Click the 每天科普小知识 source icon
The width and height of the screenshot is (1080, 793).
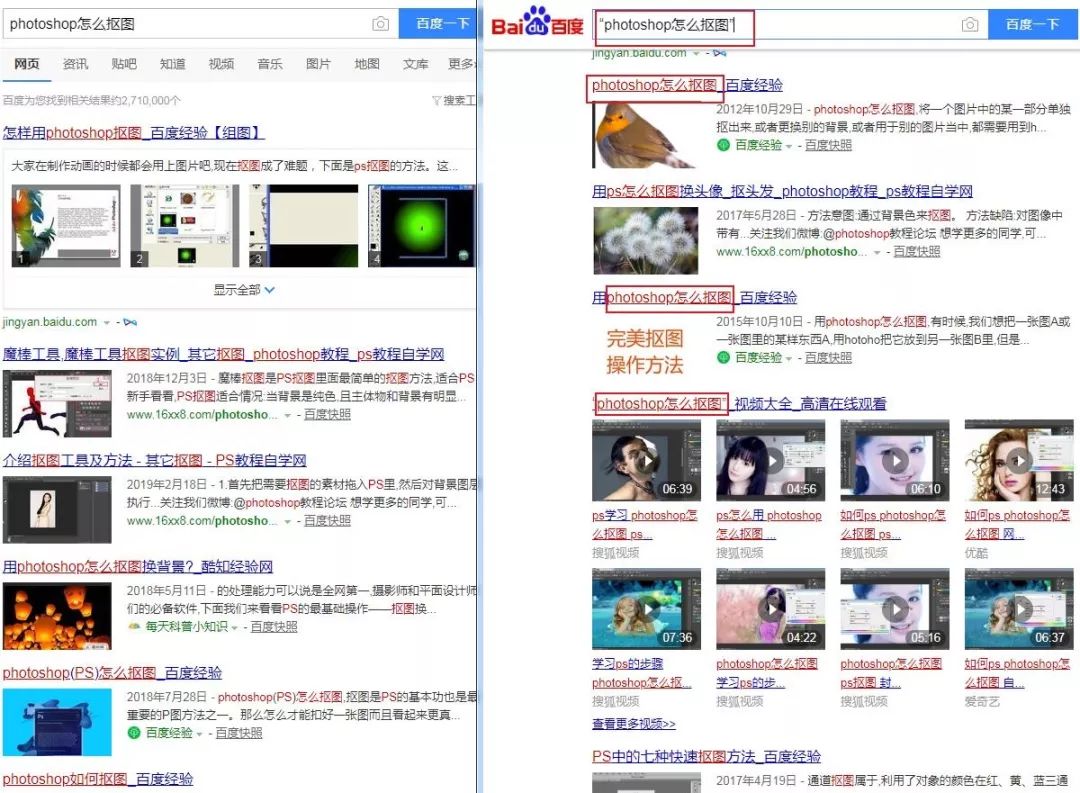[134, 626]
